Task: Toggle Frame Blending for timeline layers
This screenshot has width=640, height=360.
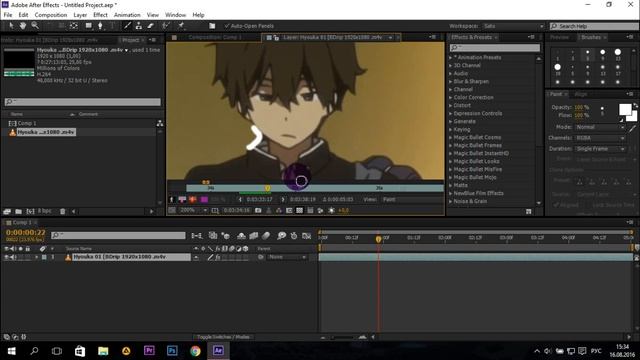Action: click(253, 236)
